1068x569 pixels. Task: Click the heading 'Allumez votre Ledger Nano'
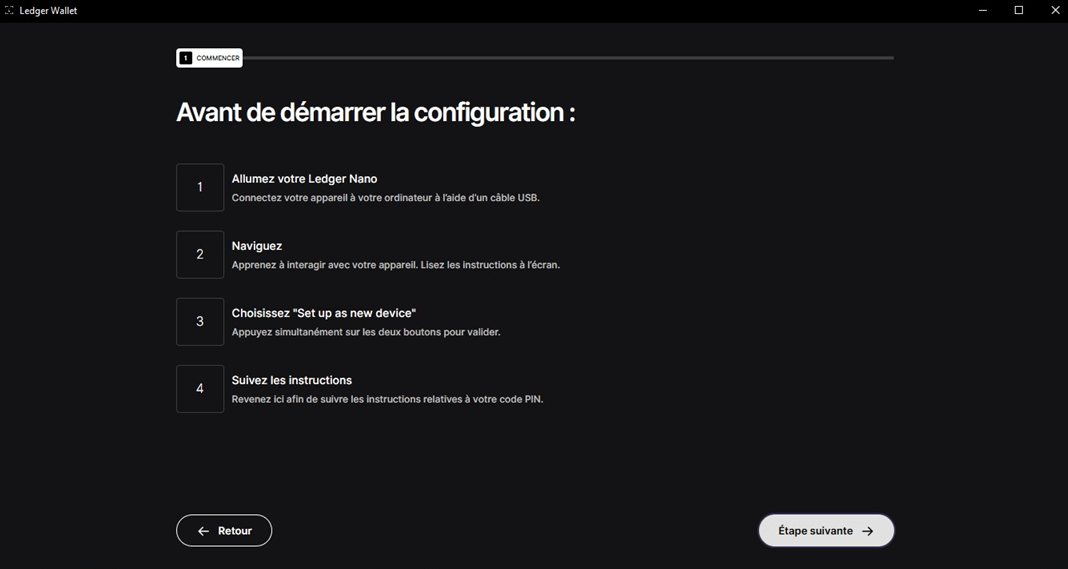pos(304,179)
